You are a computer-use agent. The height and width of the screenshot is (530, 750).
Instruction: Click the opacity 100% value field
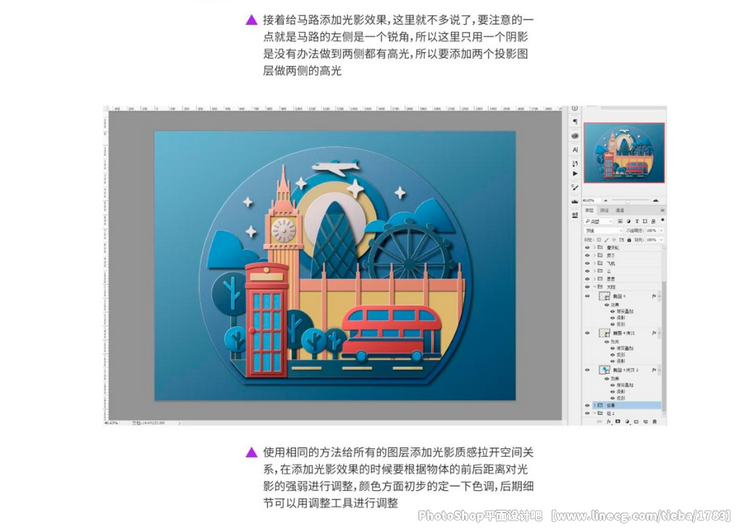point(653,231)
